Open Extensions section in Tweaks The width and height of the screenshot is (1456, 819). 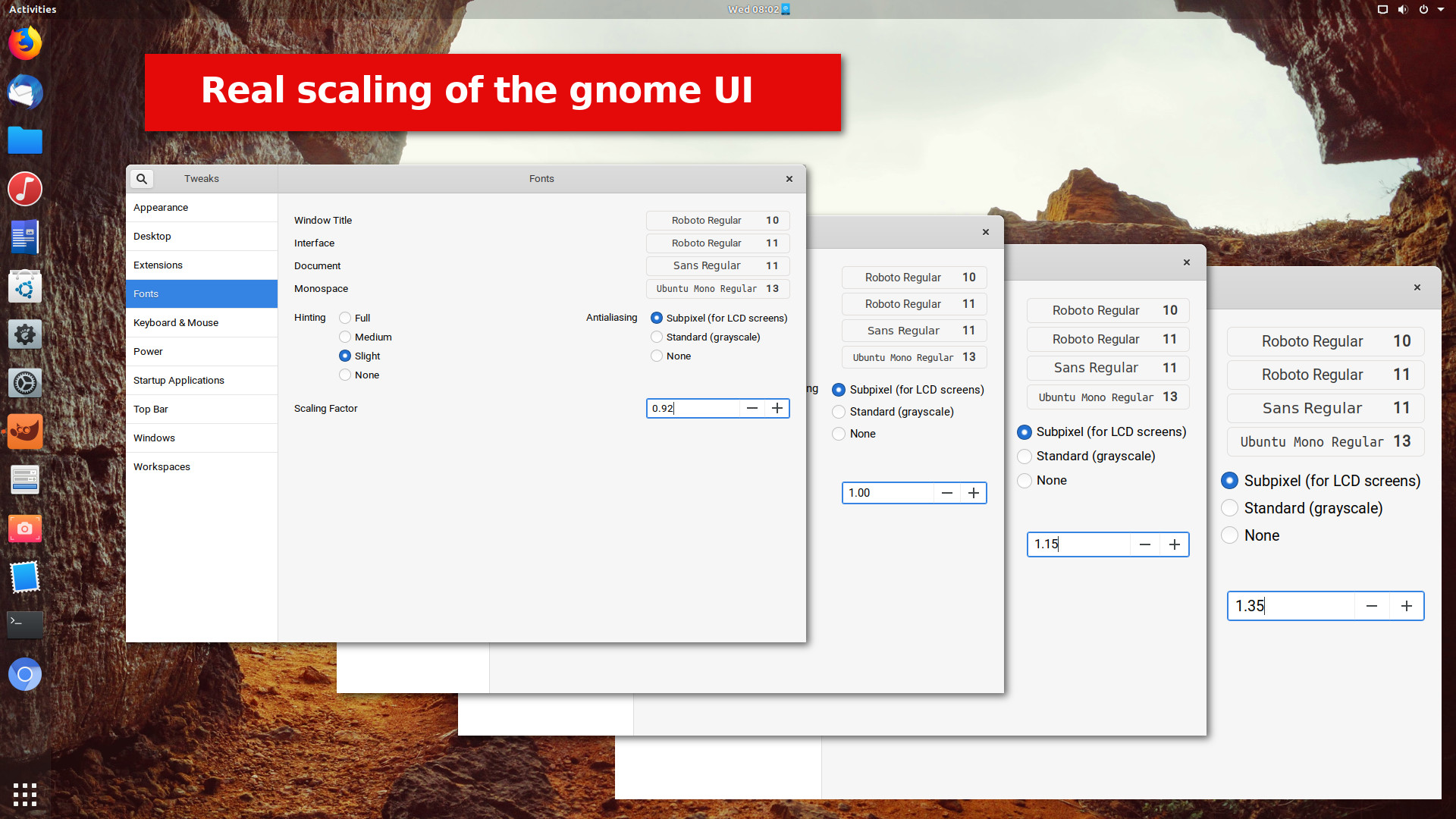click(x=202, y=265)
